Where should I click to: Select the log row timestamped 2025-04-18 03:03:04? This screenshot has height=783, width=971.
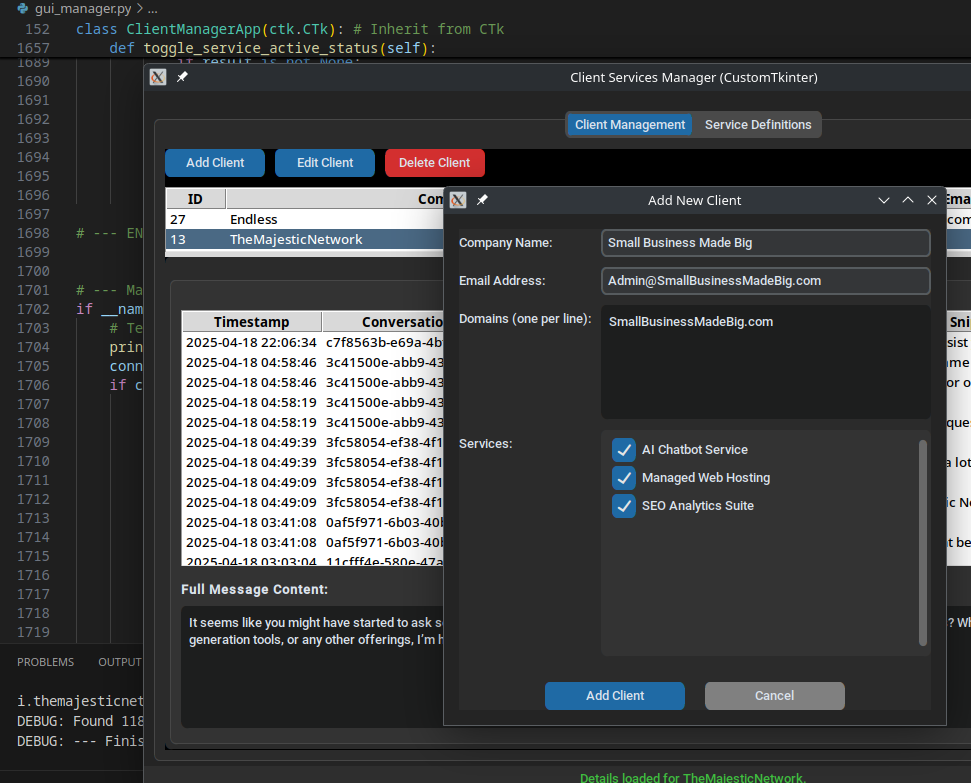tap(313, 561)
